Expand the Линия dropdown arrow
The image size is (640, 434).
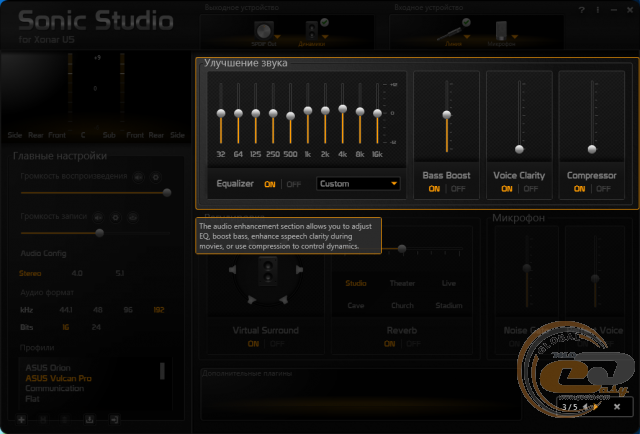point(467,37)
